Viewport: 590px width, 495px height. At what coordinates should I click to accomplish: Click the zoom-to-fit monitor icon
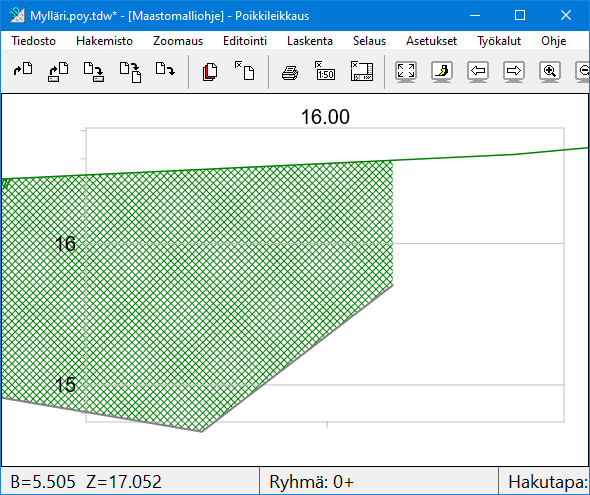406,71
